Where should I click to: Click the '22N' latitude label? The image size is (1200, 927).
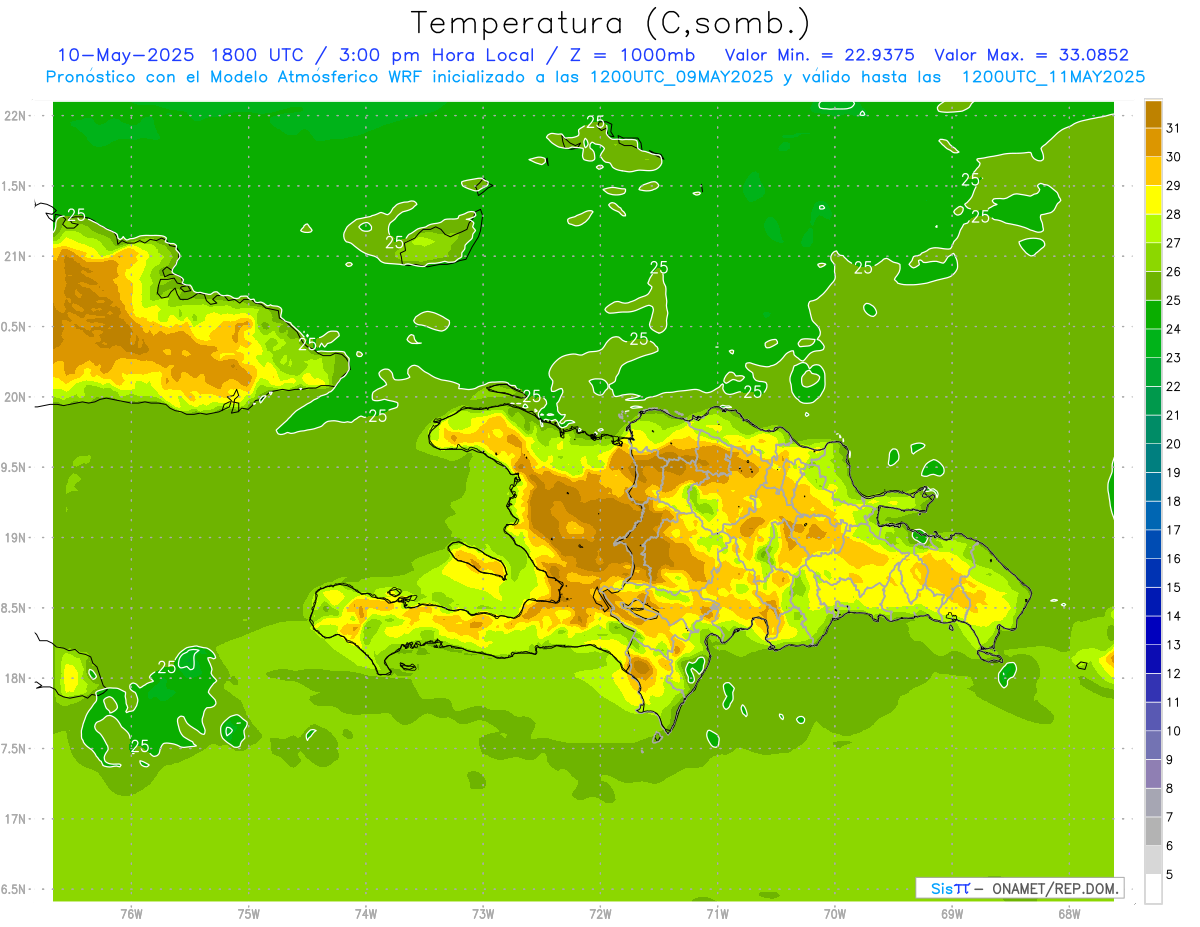tap(16, 115)
